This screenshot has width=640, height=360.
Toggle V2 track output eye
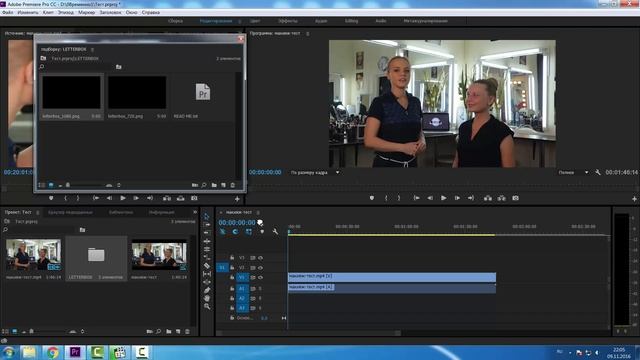[260, 268]
